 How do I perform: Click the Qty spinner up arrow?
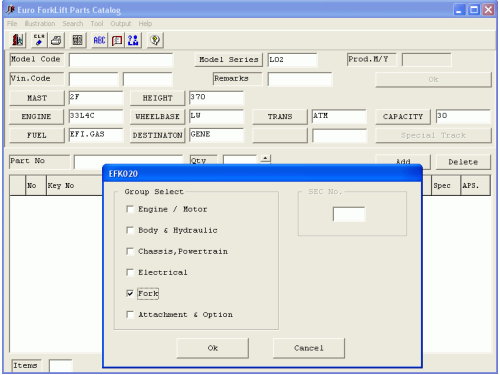pyautogui.click(x=265, y=158)
